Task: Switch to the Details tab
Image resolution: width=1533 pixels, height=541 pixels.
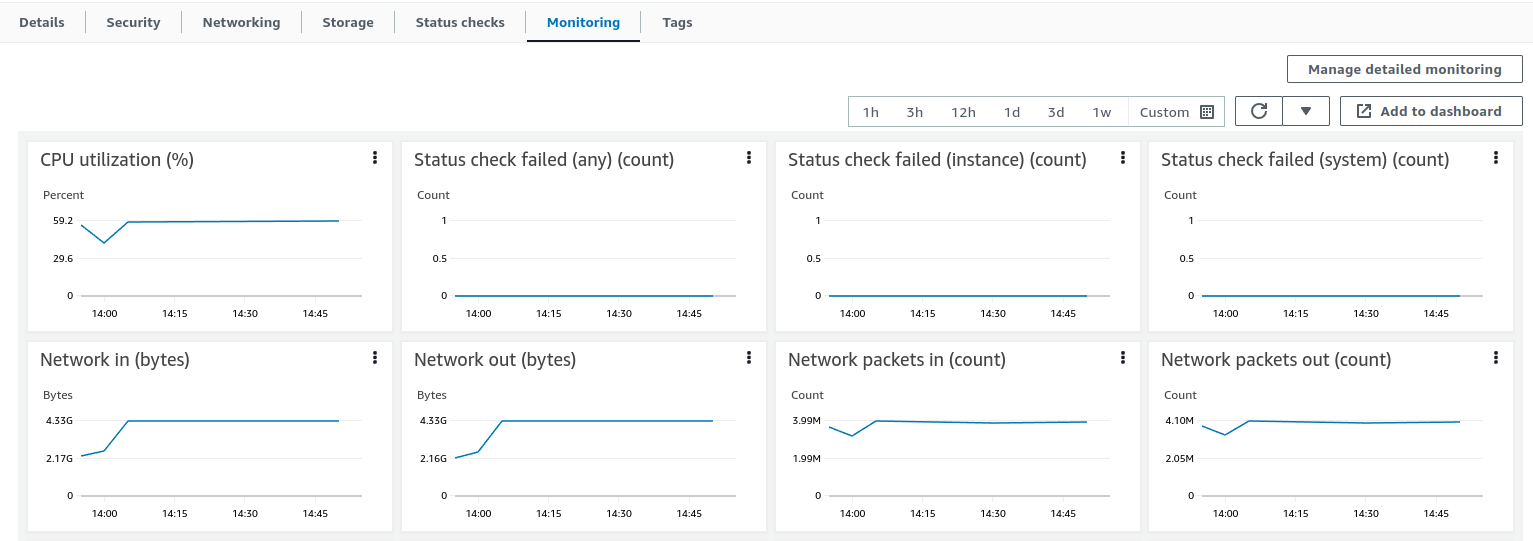Action: click(x=42, y=22)
